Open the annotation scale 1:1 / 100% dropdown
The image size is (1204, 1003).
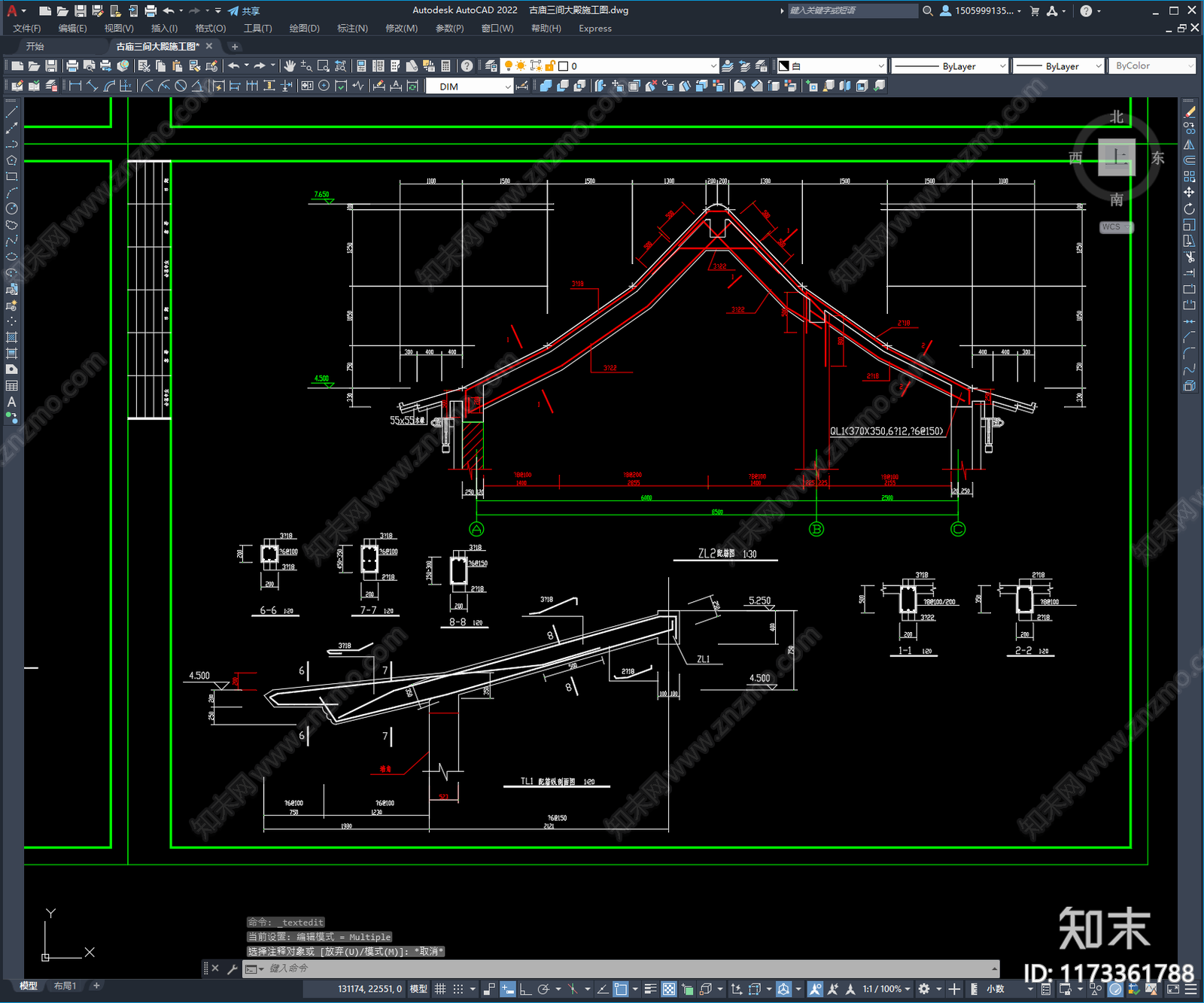[886, 989]
